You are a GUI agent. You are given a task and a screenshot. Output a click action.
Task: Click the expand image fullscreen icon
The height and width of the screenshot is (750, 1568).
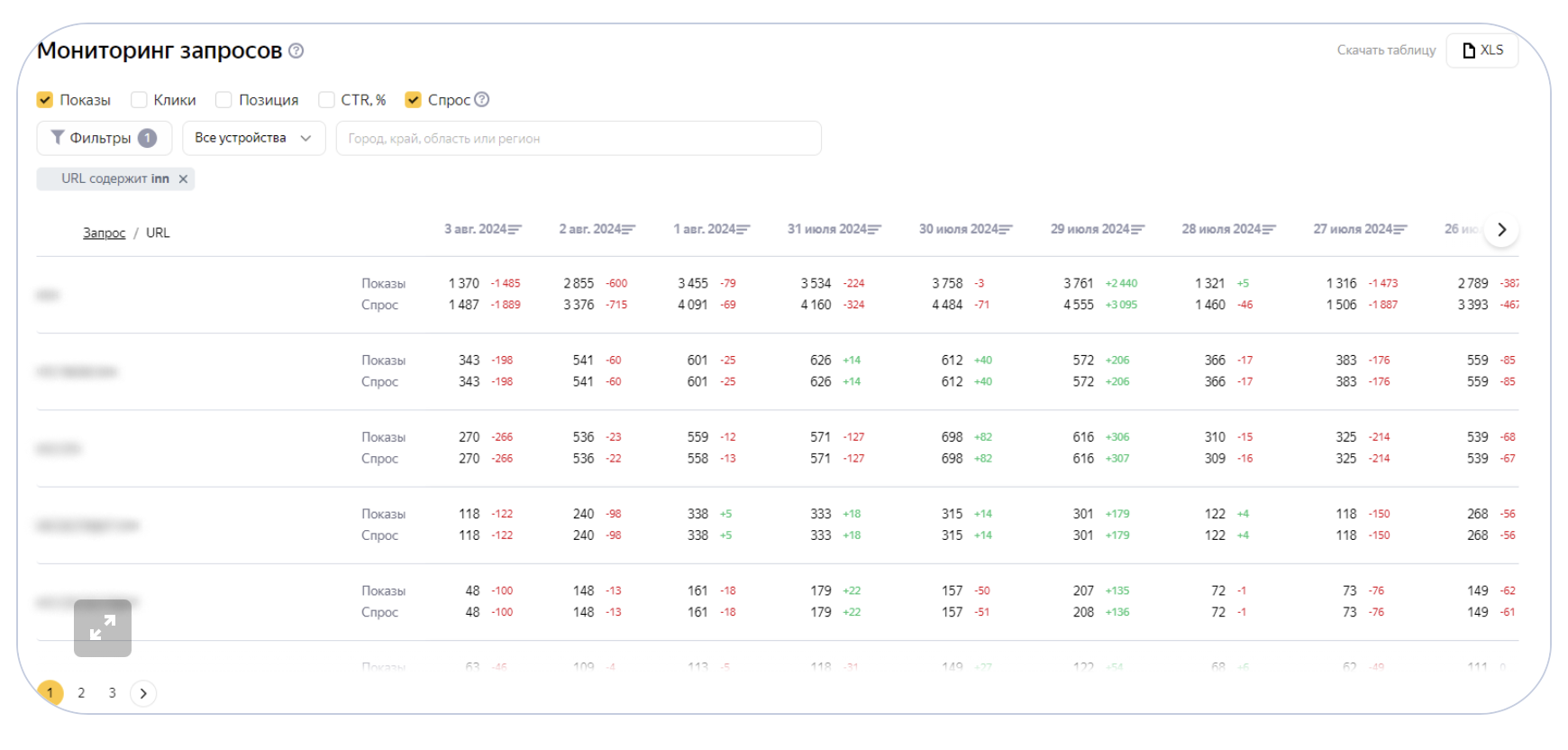pyautogui.click(x=103, y=628)
